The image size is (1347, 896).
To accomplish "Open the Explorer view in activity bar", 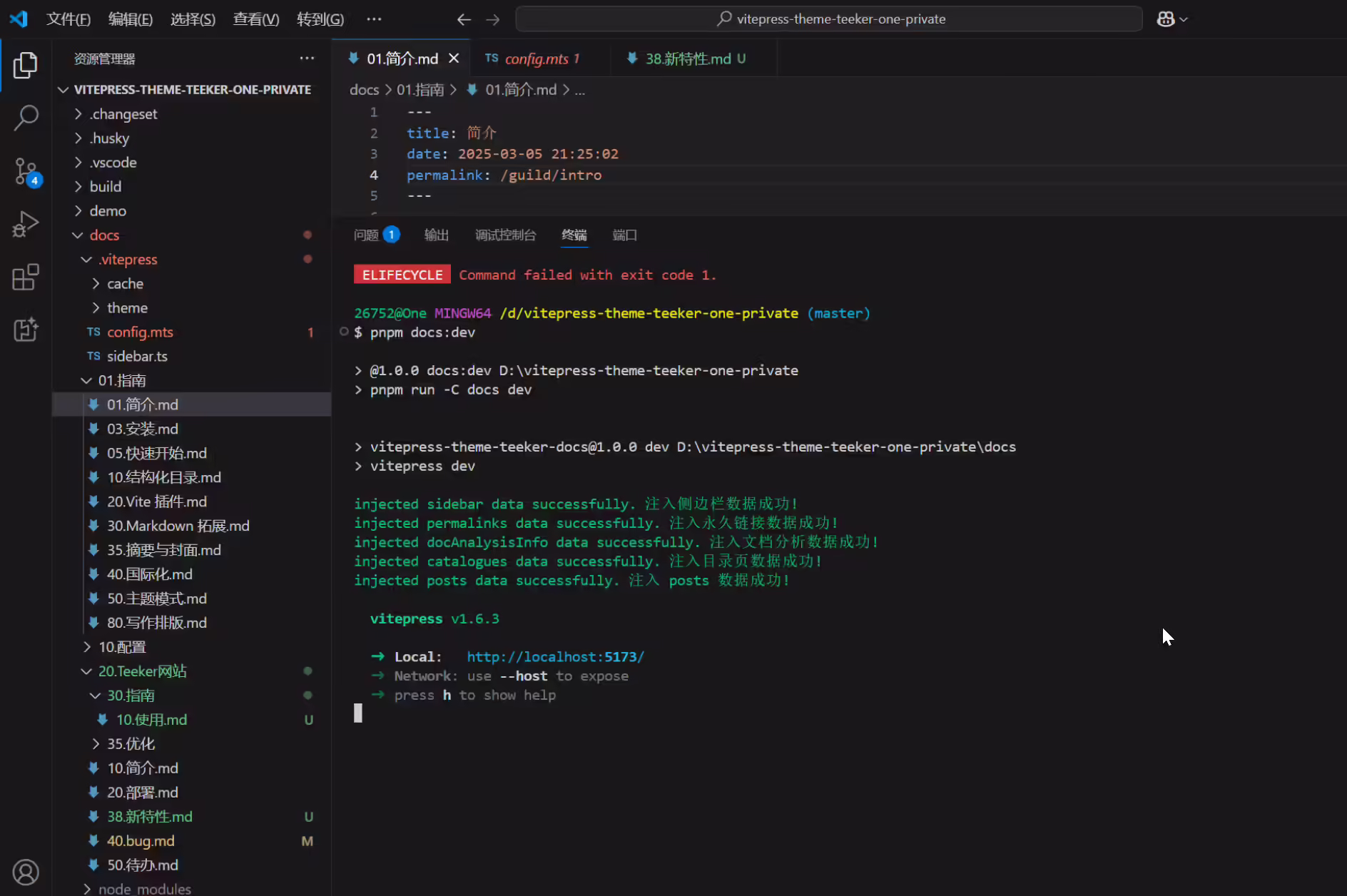I will coord(26,65).
